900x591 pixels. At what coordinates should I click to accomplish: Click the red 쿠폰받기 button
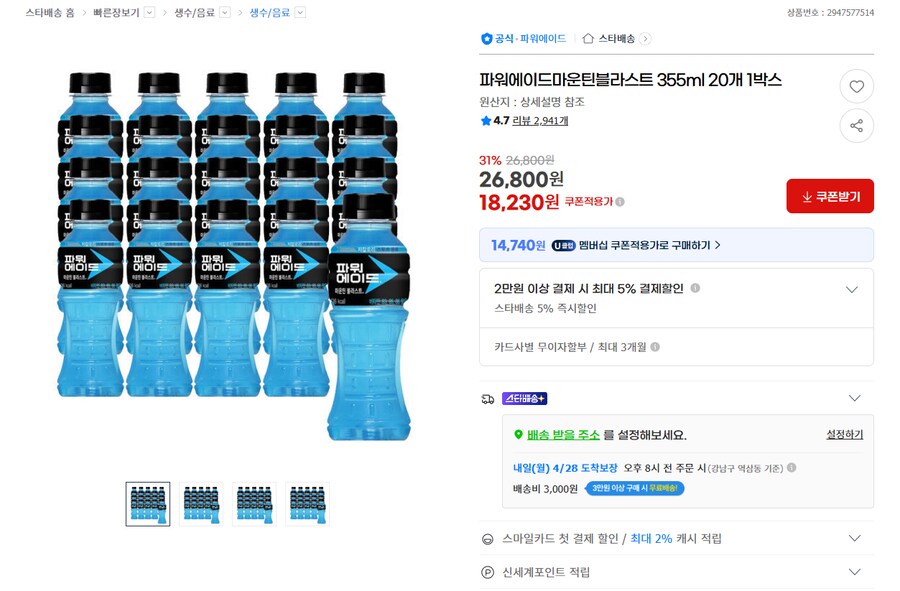(830, 196)
